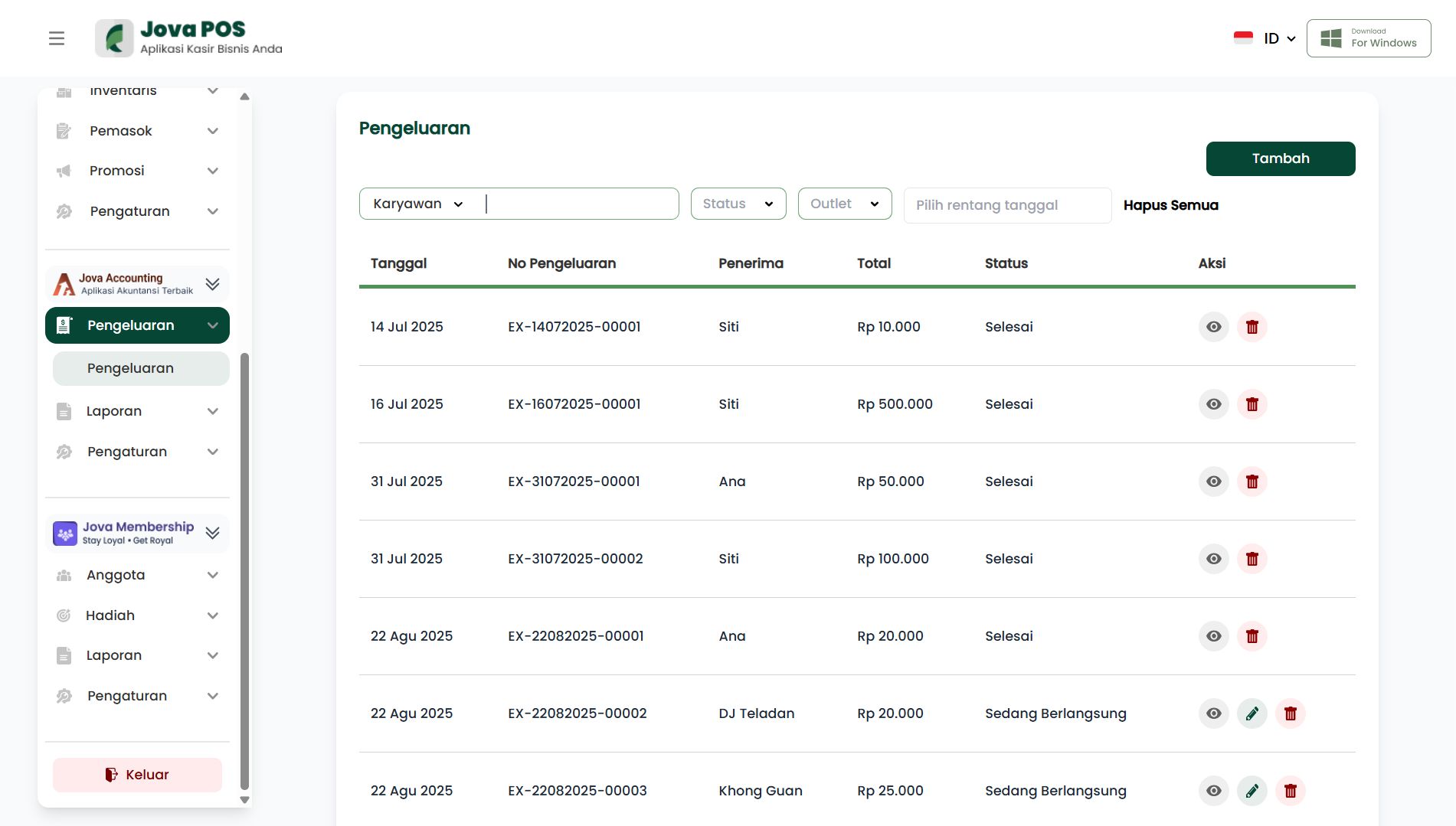Delete the DJ Teladan expense
The width and height of the screenshot is (1456, 826).
pyautogui.click(x=1290, y=713)
